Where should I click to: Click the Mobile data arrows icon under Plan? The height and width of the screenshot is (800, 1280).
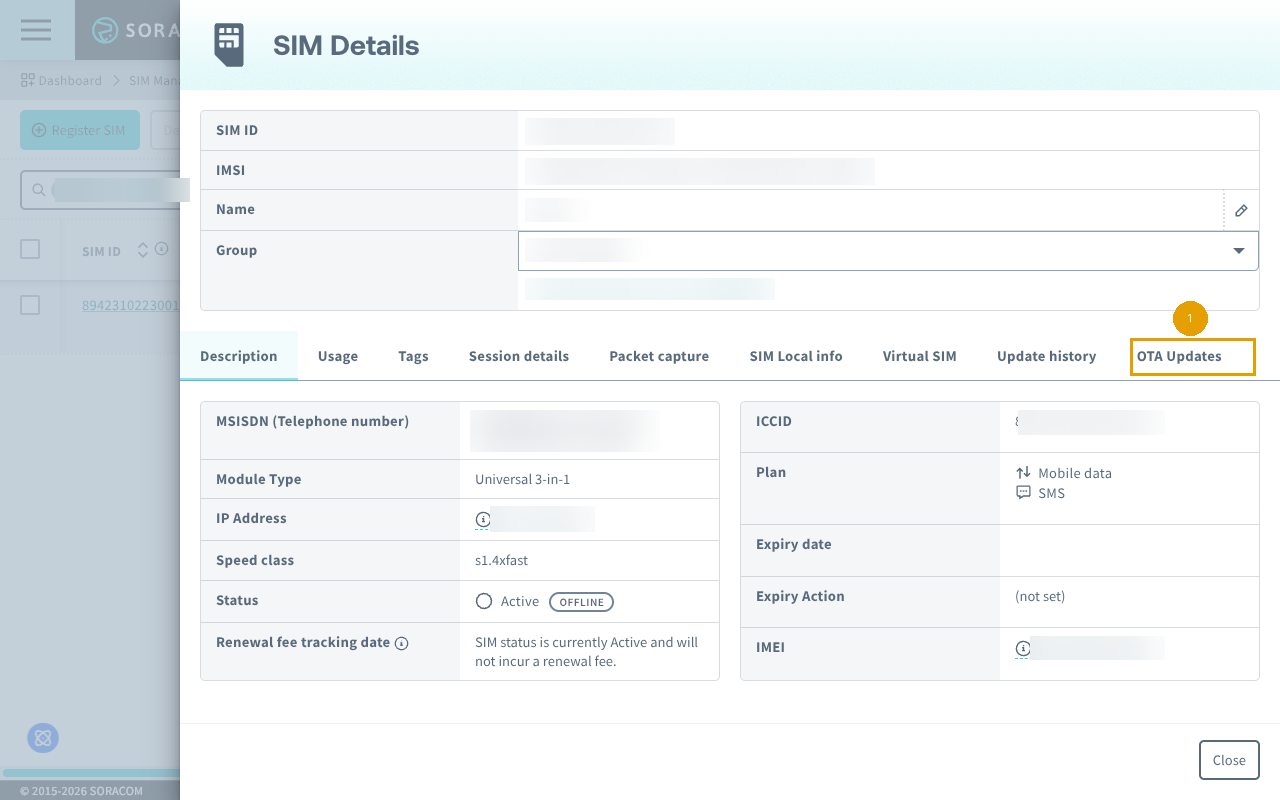(1022, 472)
